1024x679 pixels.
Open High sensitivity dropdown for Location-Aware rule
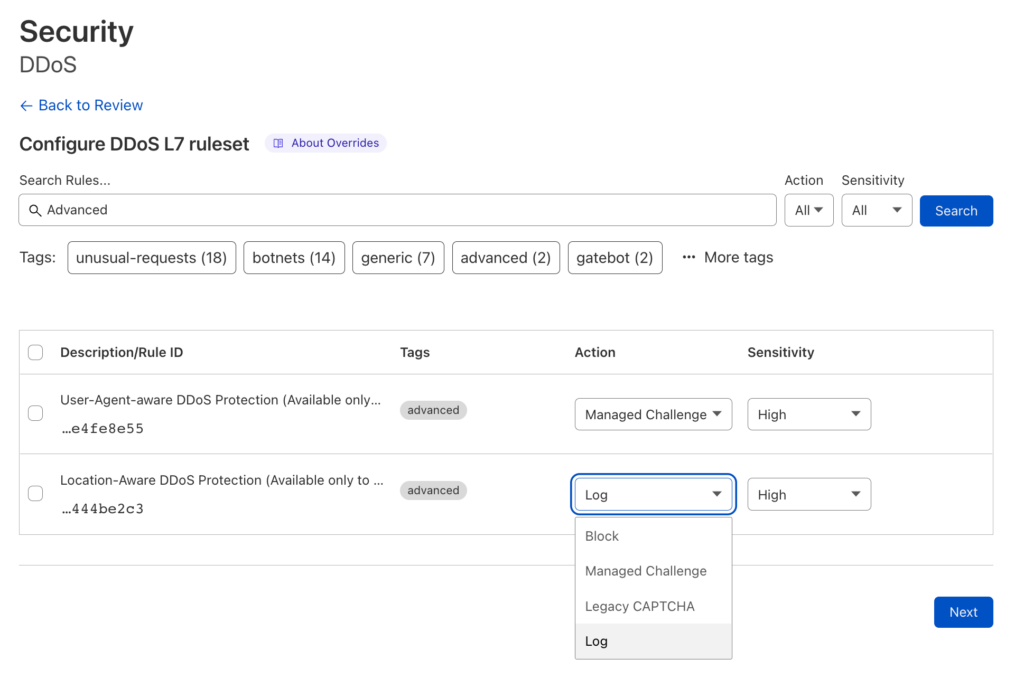[809, 494]
